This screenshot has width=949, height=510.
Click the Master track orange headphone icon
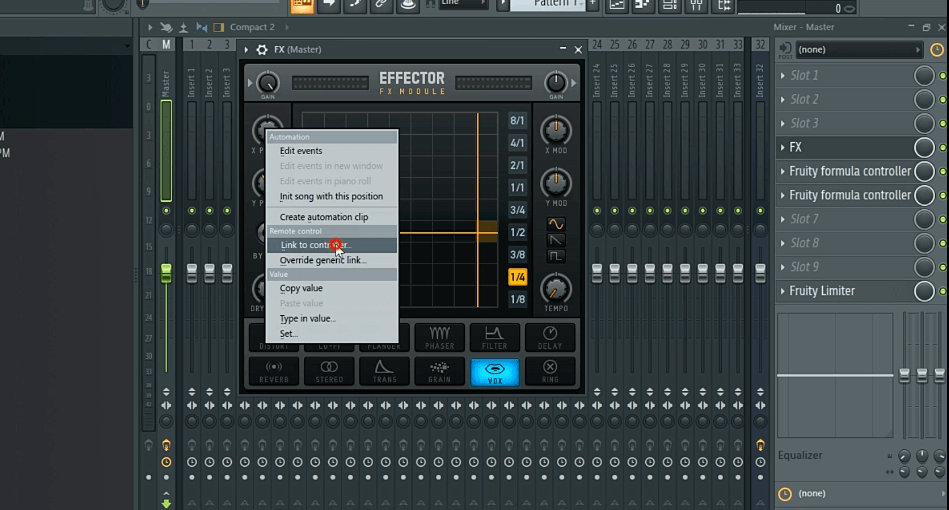pyautogui.click(x=166, y=445)
